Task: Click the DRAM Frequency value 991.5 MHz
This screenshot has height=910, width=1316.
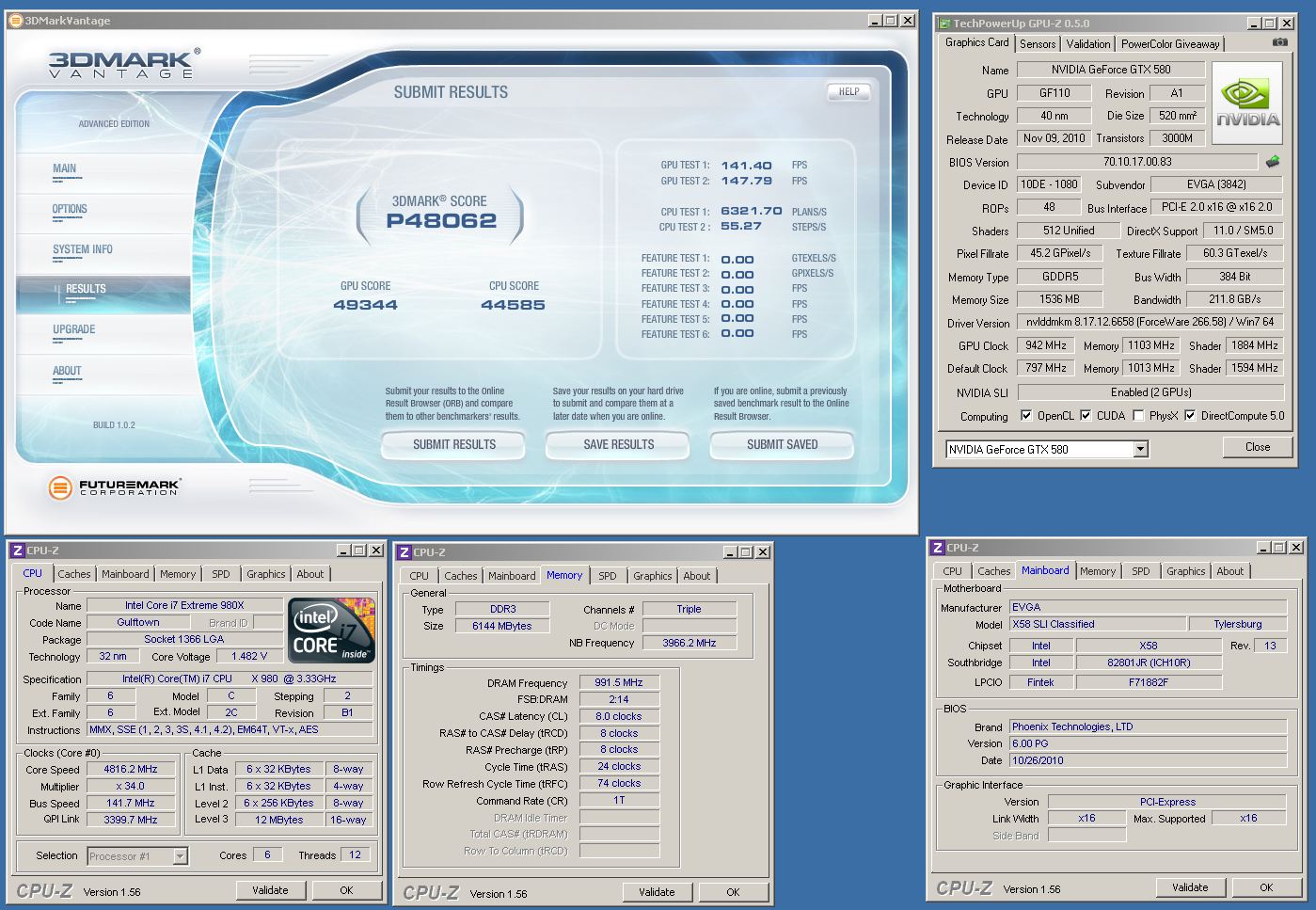Action: pos(619,683)
